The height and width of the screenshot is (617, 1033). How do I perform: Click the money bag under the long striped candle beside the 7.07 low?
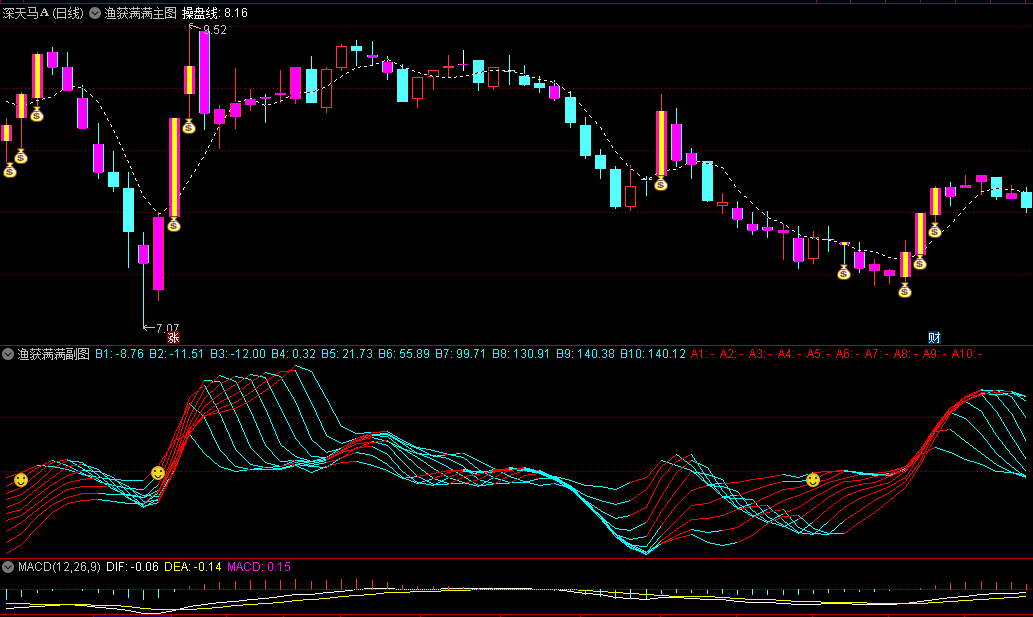(x=173, y=225)
